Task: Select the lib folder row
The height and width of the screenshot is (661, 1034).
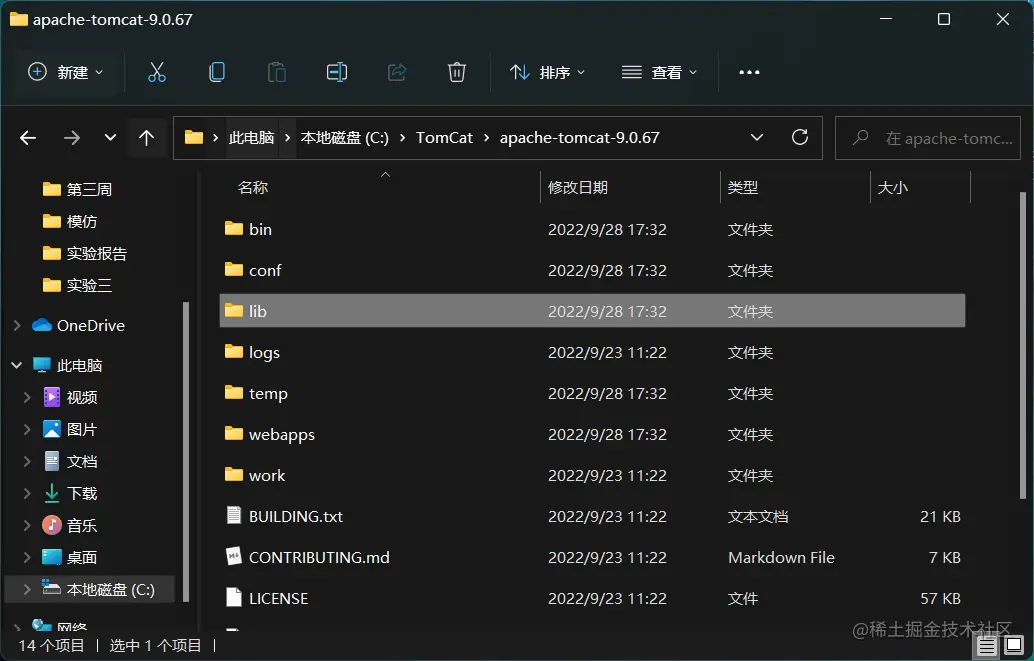Action: tap(592, 311)
